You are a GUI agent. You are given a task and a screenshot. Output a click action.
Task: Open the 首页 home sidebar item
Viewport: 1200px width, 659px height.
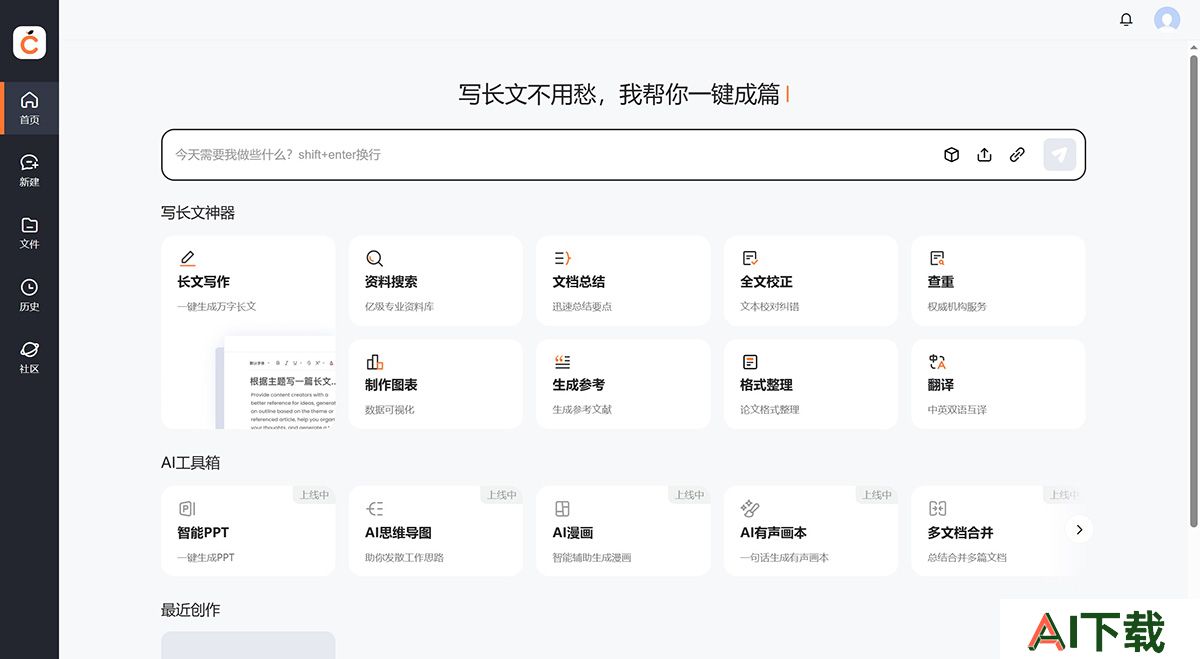coord(29,108)
